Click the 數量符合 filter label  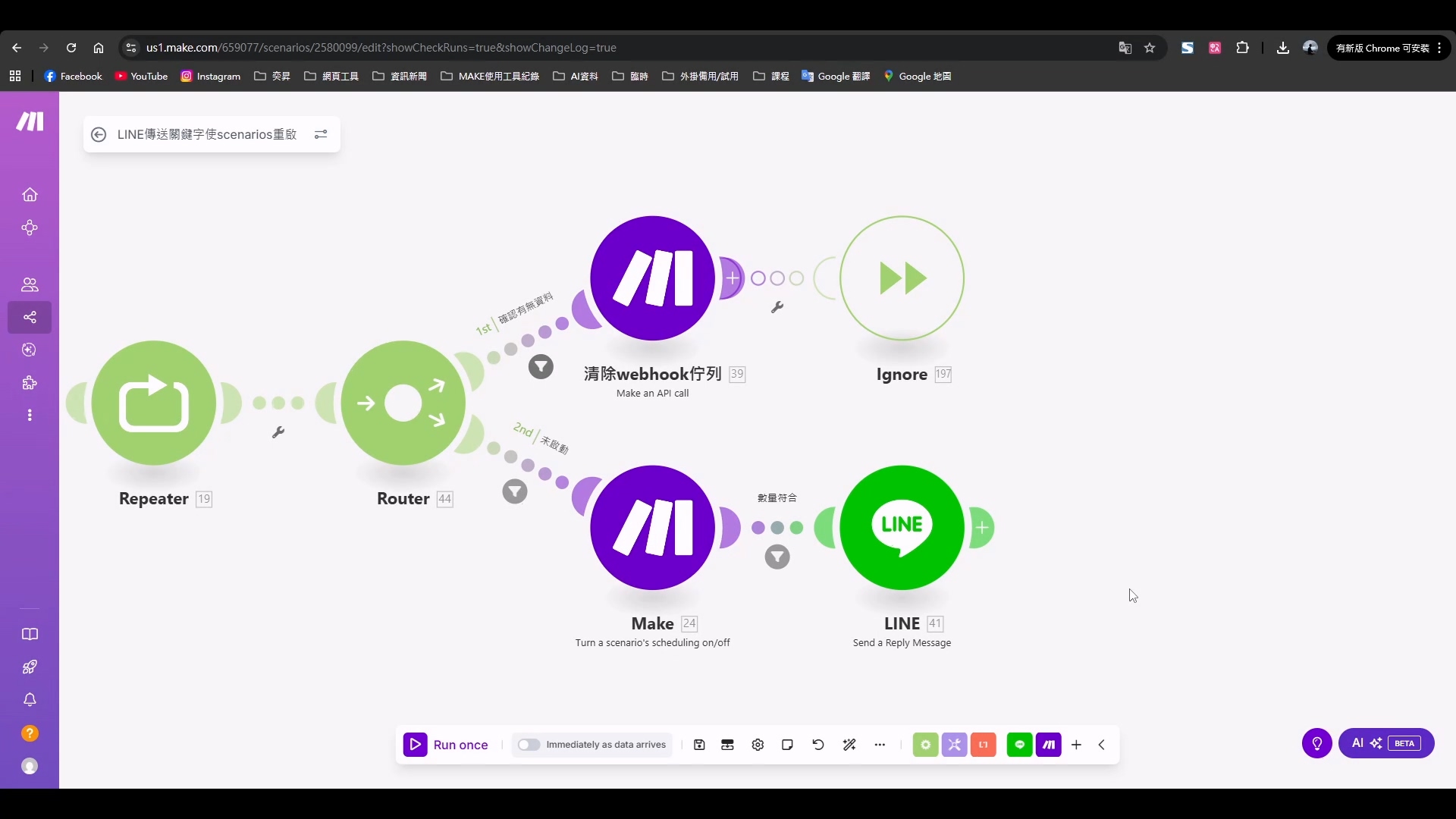777,498
